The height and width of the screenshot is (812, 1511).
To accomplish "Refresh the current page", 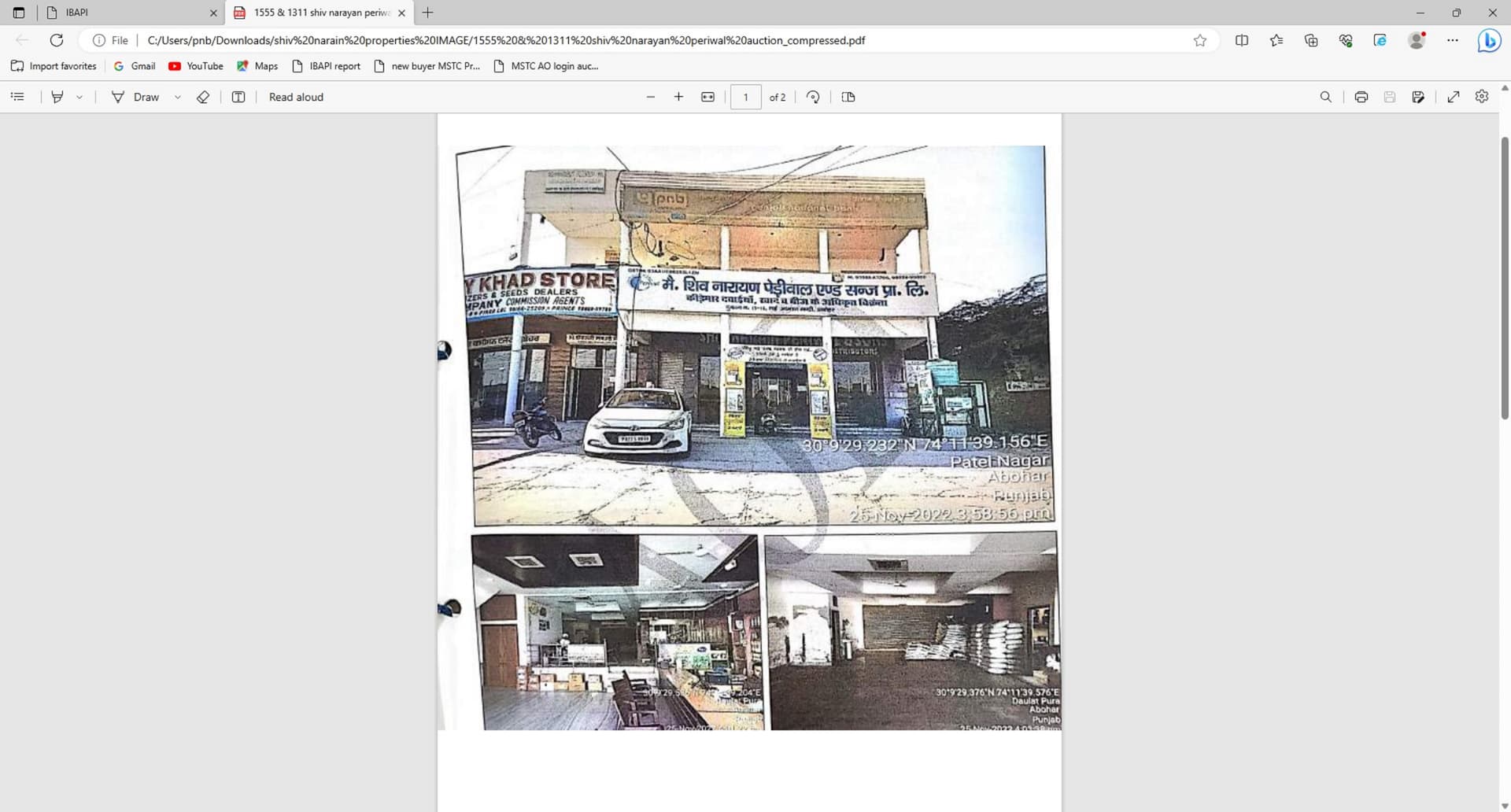I will [x=57, y=40].
